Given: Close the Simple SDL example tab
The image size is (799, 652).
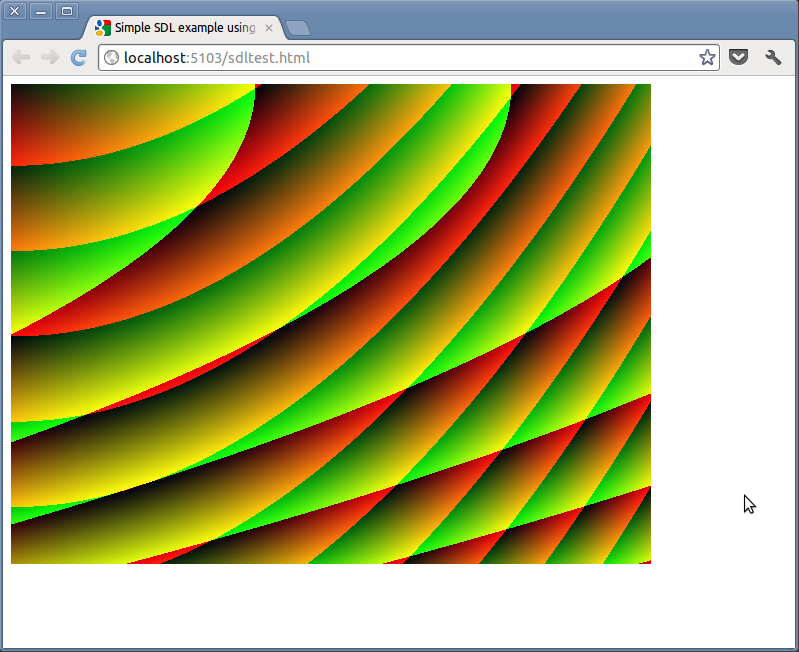Looking at the screenshot, I should [x=268, y=28].
